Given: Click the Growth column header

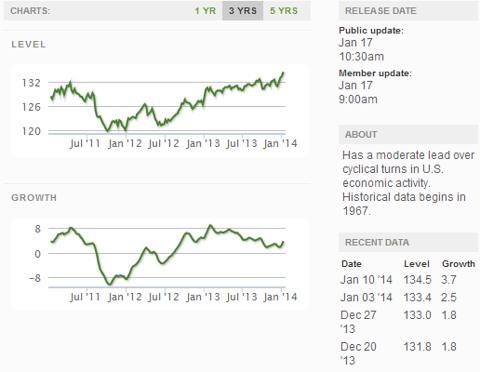Looking at the screenshot, I should pos(458,264).
